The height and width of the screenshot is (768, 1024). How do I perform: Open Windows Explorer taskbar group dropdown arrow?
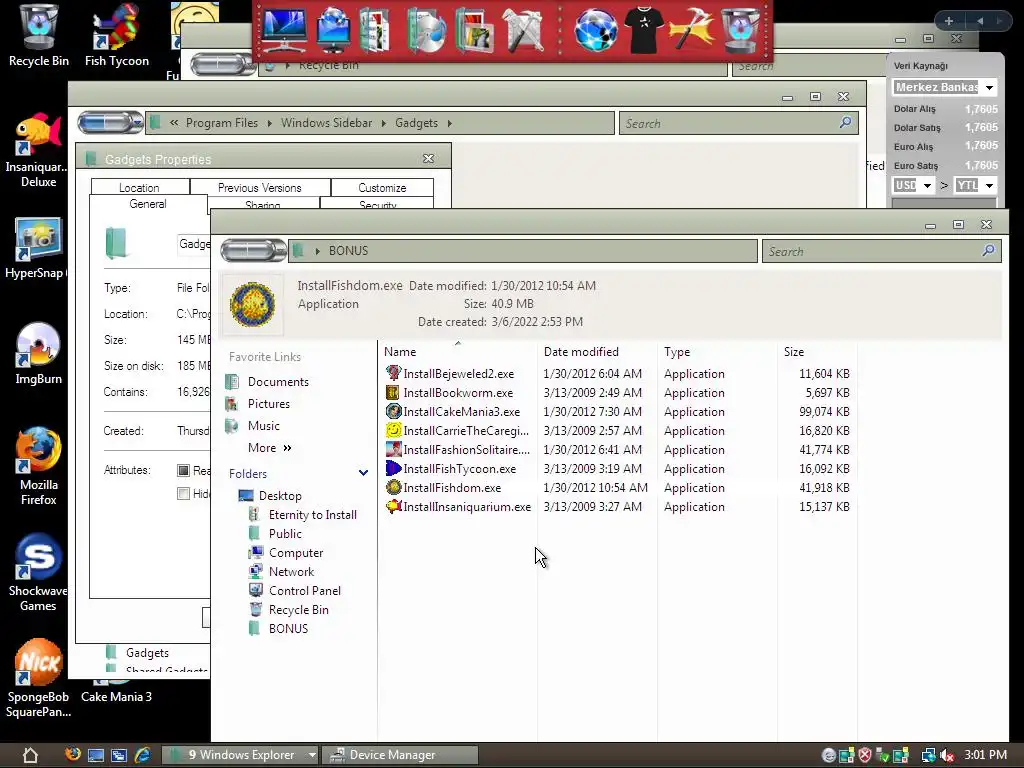pyautogui.click(x=312, y=755)
